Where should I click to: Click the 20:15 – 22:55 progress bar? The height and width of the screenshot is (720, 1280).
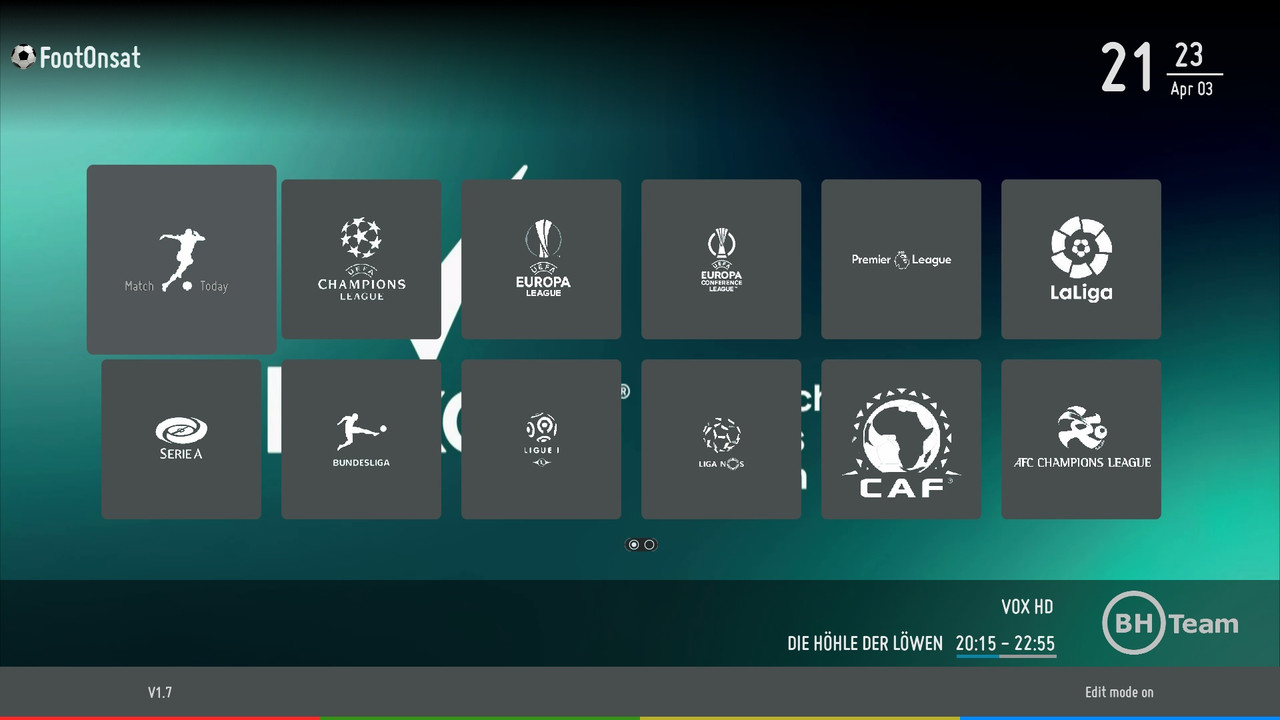click(1006, 656)
